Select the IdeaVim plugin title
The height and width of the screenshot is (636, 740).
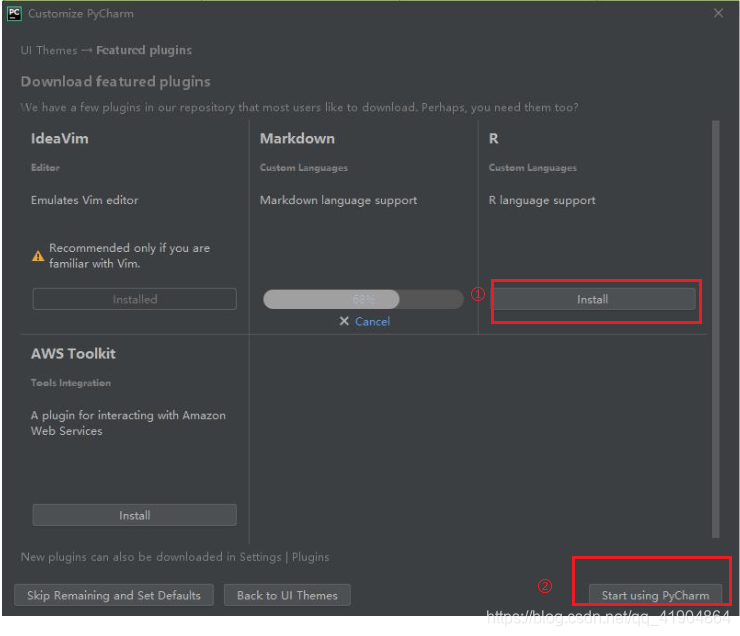pos(59,139)
